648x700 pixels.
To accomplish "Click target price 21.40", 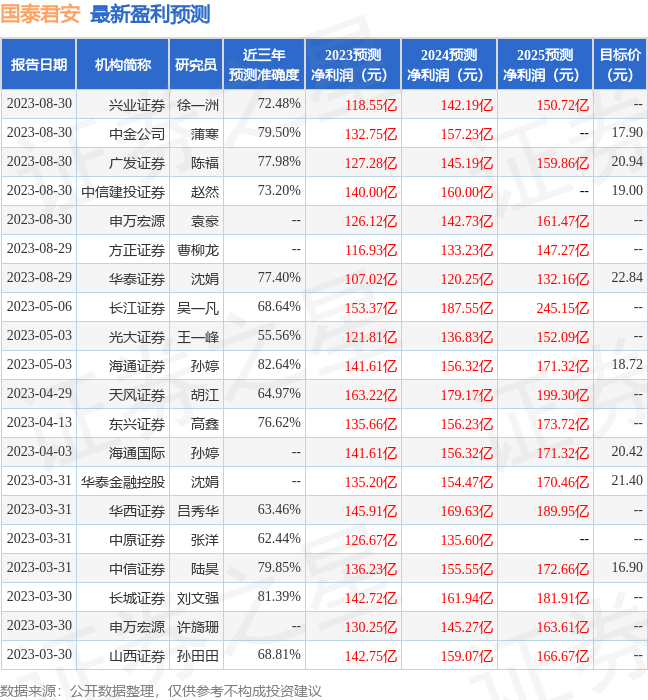I will click(x=627, y=481).
